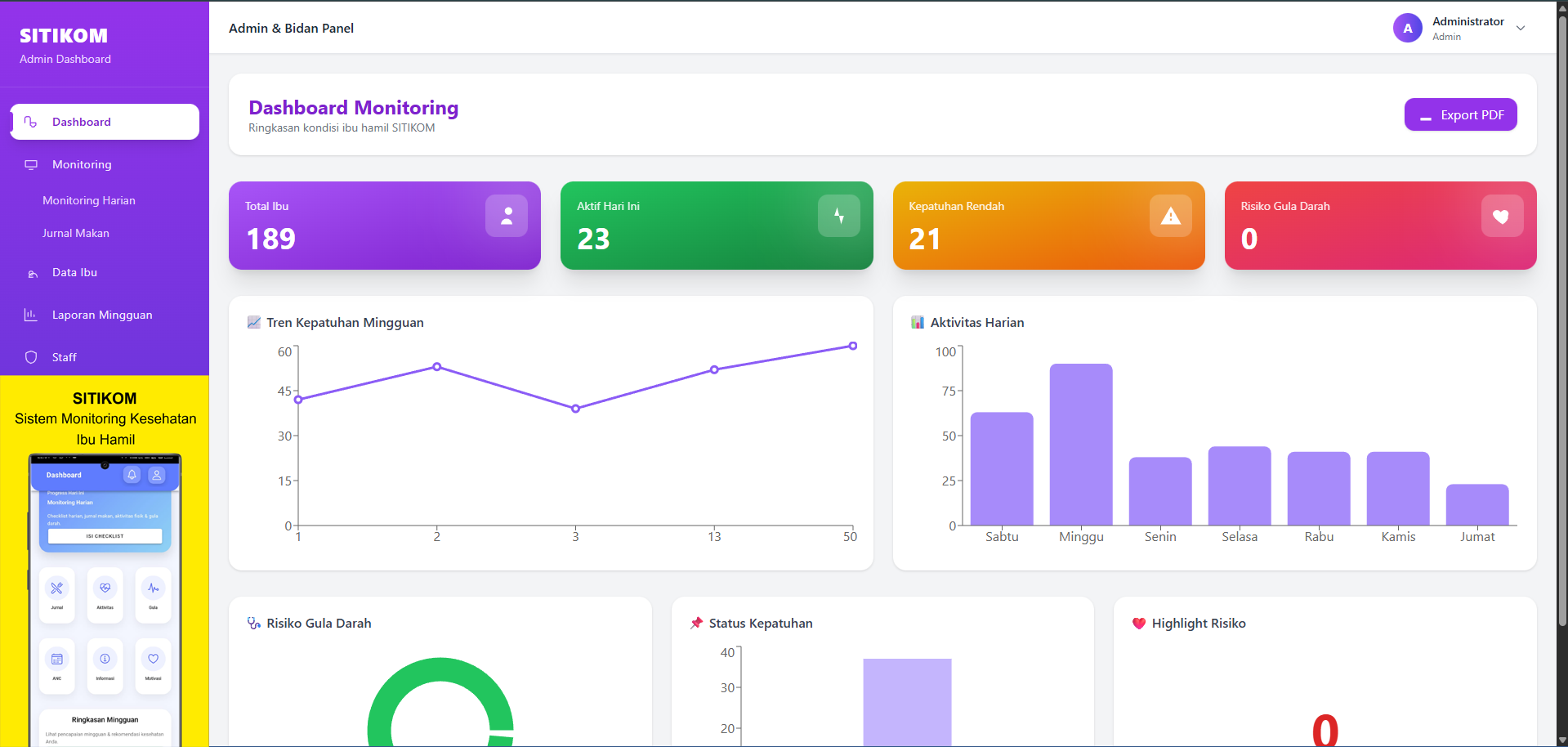Click the scrollbar down arrow
1568x747 pixels.
[x=1562, y=740]
